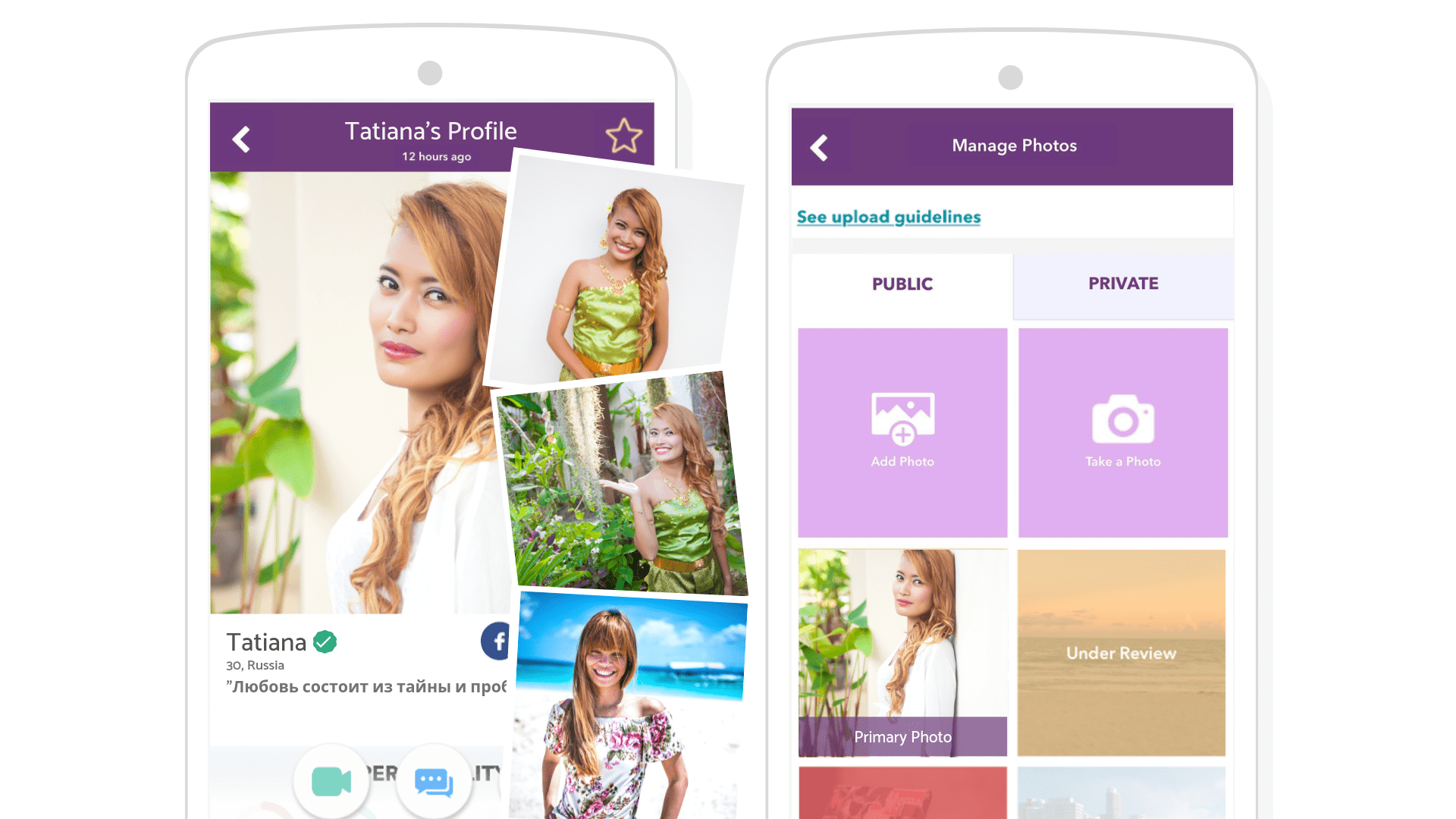Click the back arrow on Tatiana's profile
This screenshot has height=819, width=1456.
242,137
